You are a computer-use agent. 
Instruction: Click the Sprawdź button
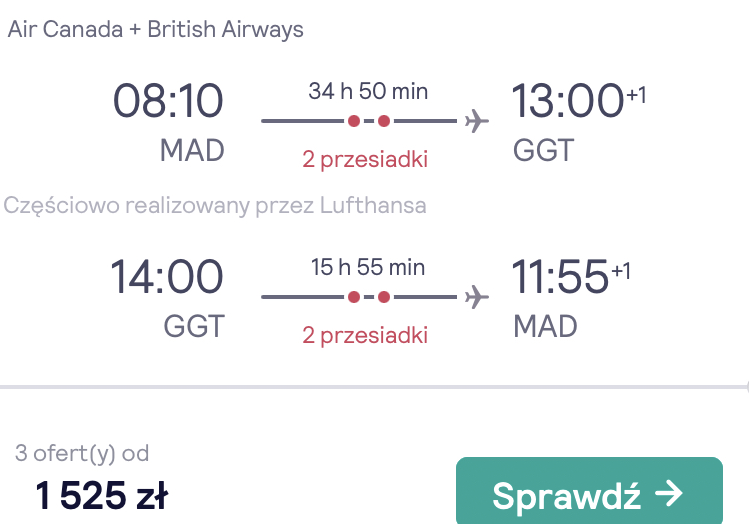[589, 491]
